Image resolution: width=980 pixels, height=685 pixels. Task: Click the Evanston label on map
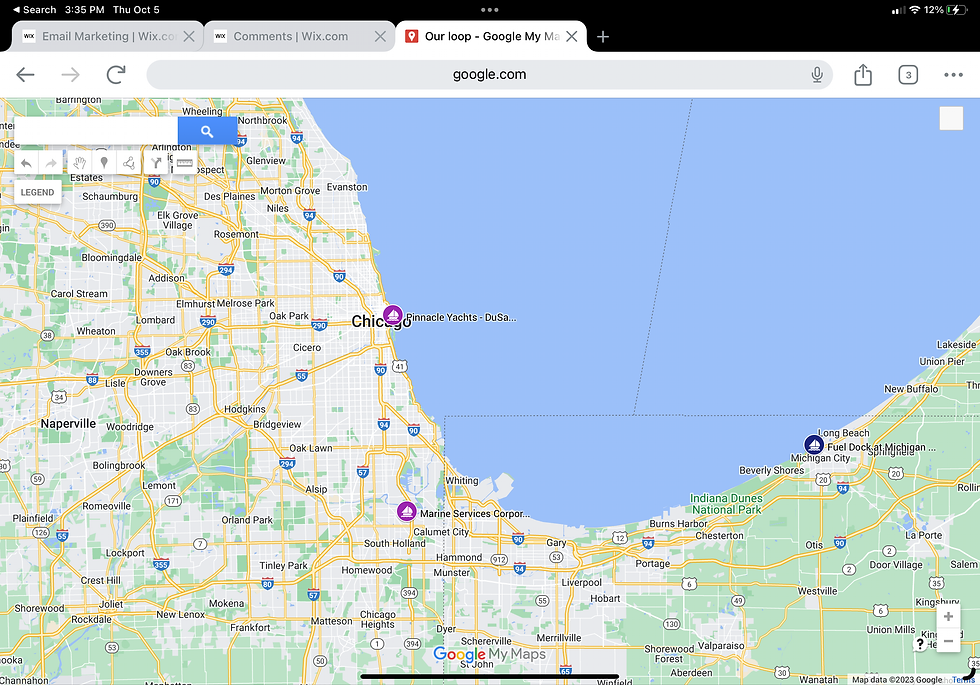347,187
